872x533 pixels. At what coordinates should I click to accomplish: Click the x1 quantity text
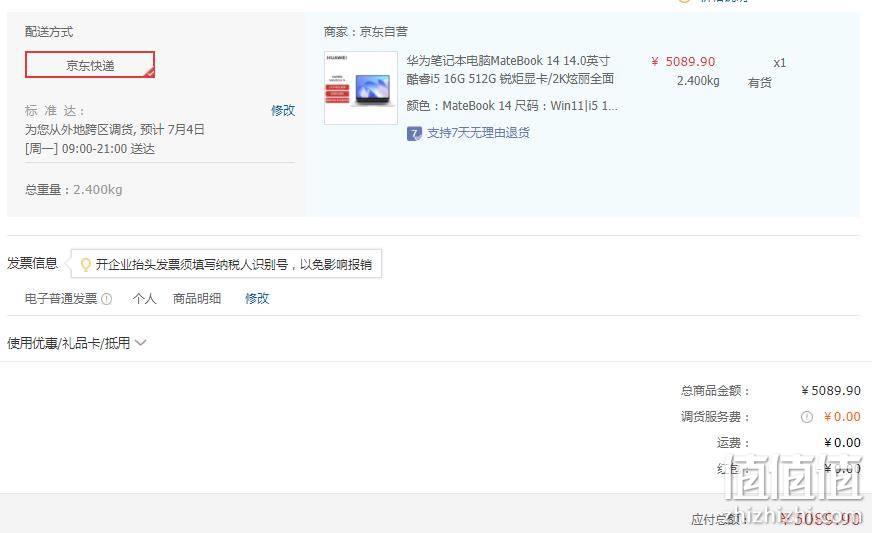pos(780,63)
